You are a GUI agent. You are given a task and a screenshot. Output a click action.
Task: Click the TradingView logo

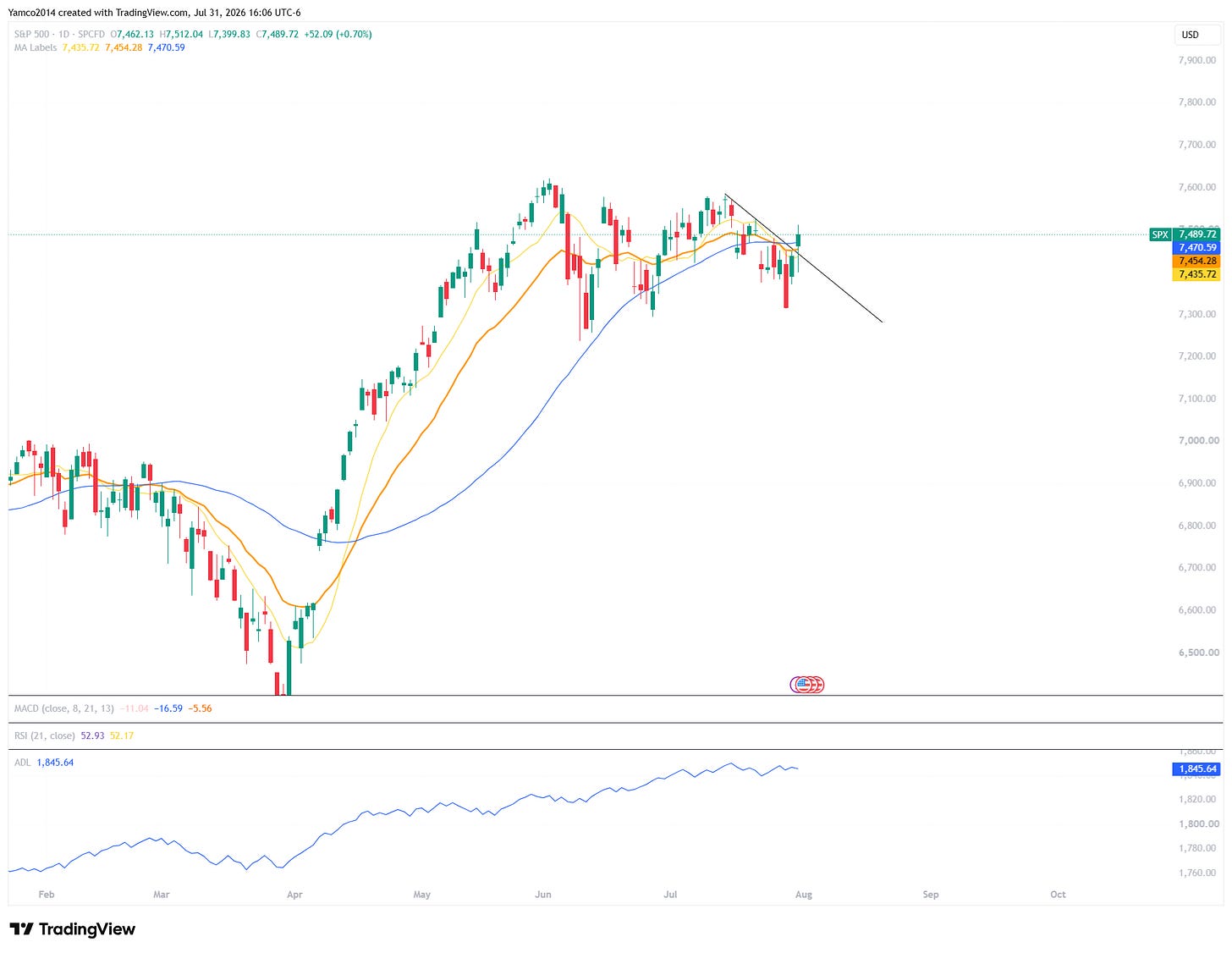tap(72, 929)
